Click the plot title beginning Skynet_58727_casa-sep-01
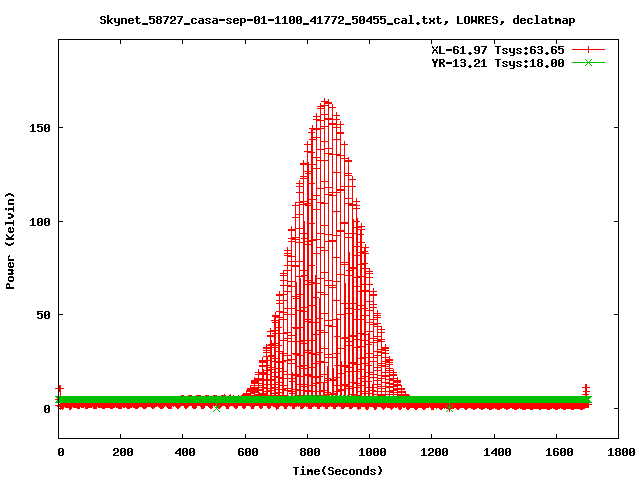The image size is (640, 480). [337, 20]
